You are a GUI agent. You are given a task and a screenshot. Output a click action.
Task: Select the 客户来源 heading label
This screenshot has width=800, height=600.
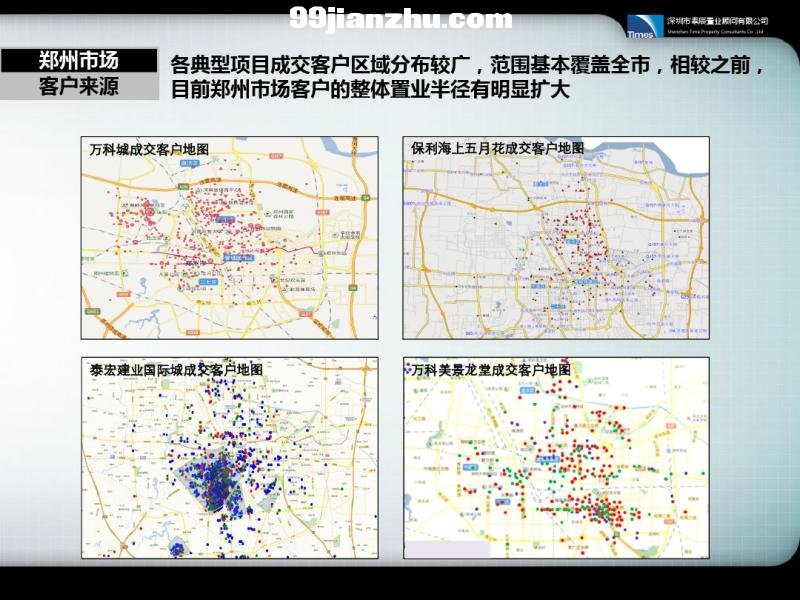coord(79,86)
